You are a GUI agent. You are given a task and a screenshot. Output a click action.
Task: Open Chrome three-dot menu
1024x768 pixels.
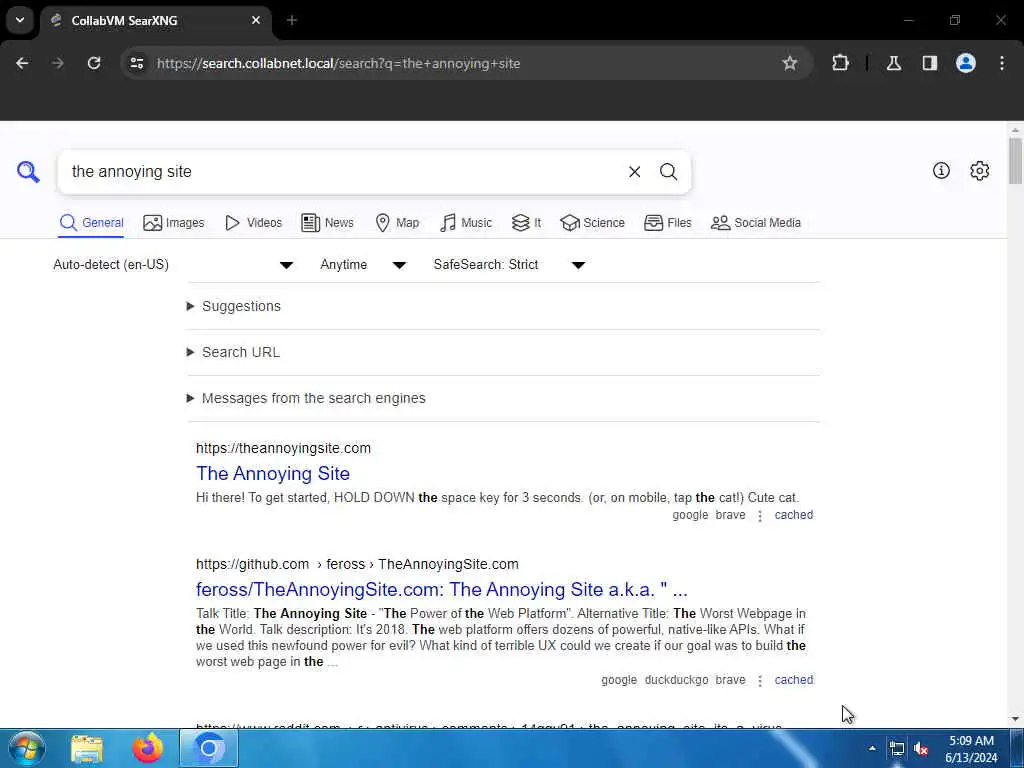click(1002, 63)
